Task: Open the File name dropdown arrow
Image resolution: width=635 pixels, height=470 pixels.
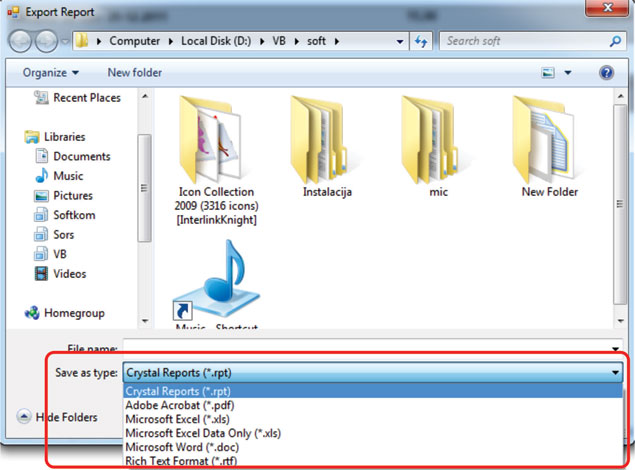Action: click(x=615, y=349)
